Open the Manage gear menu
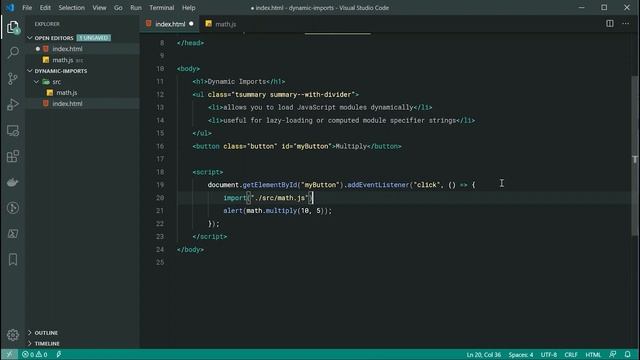 [13, 335]
